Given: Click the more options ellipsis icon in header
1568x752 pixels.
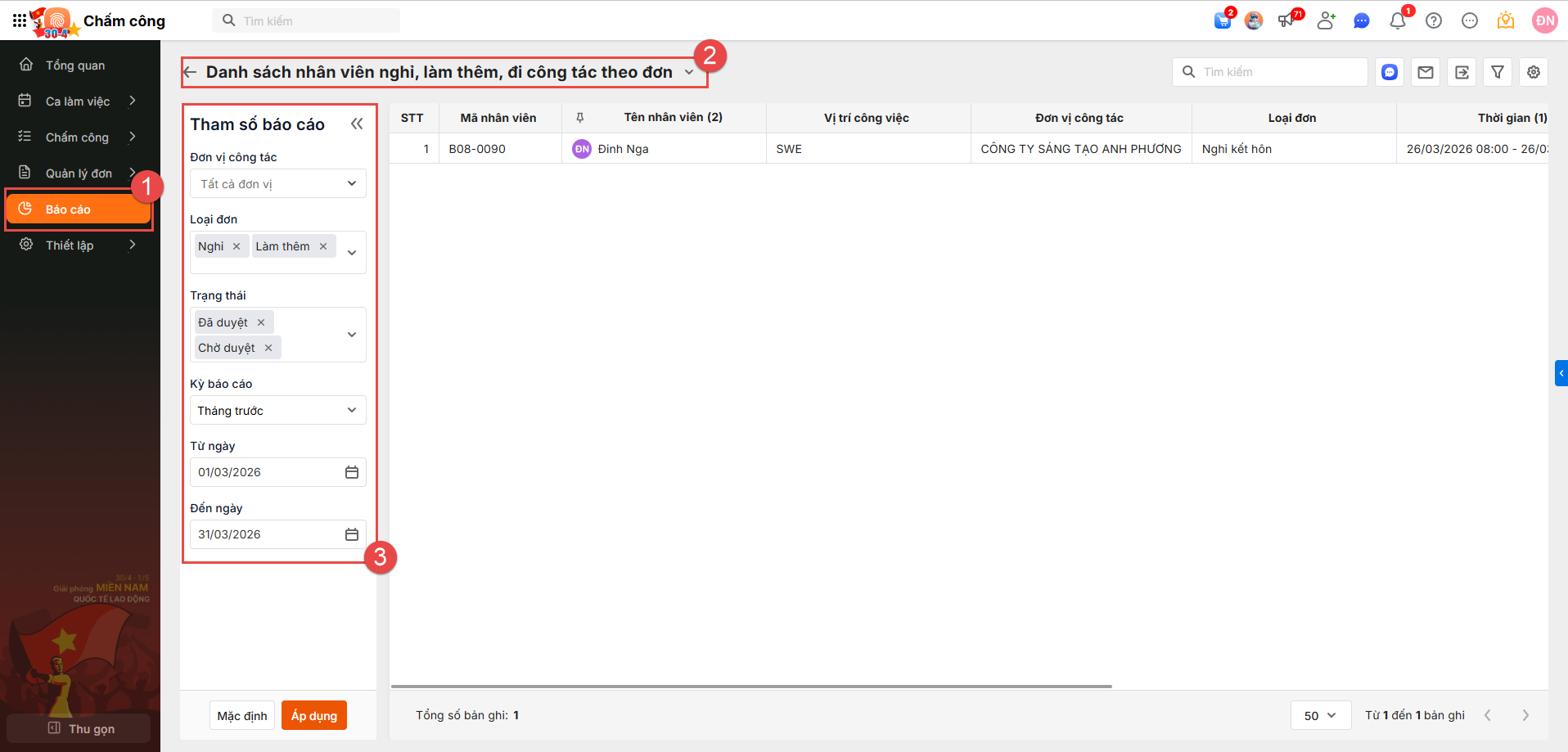Looking at the screenshot, I should click(1470, 20).
